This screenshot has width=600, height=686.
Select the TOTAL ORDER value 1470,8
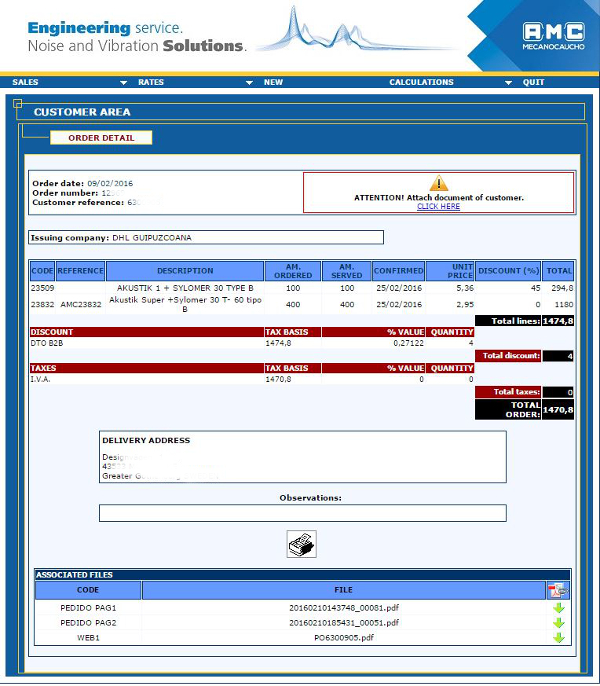[x=558, y=410]
